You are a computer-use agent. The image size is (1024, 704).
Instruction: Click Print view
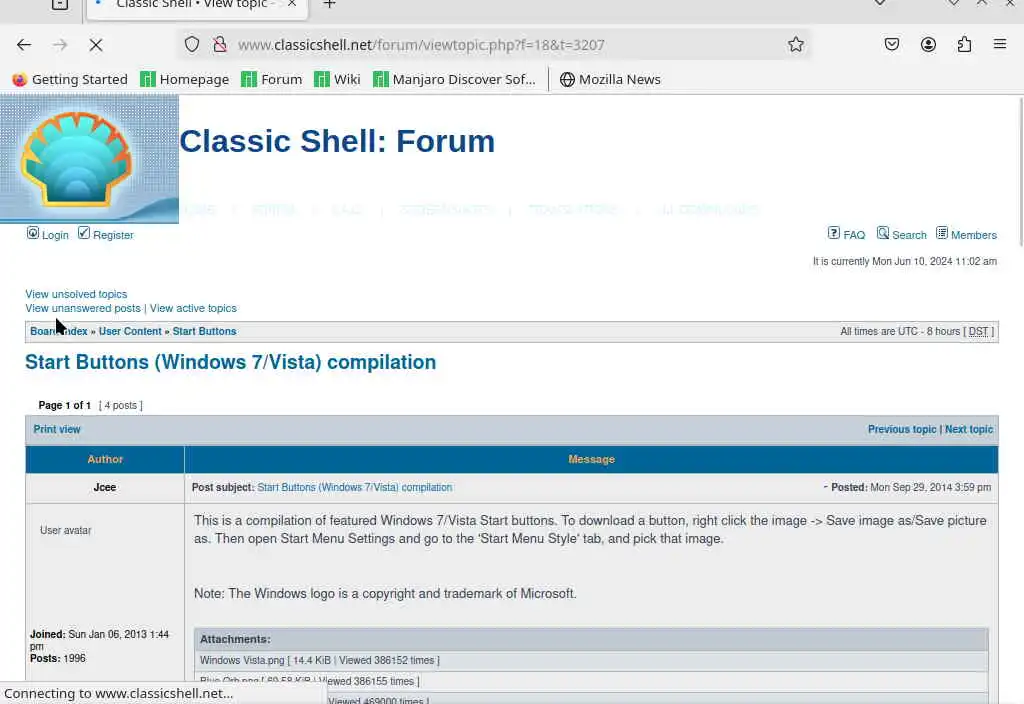click(57, 429)
